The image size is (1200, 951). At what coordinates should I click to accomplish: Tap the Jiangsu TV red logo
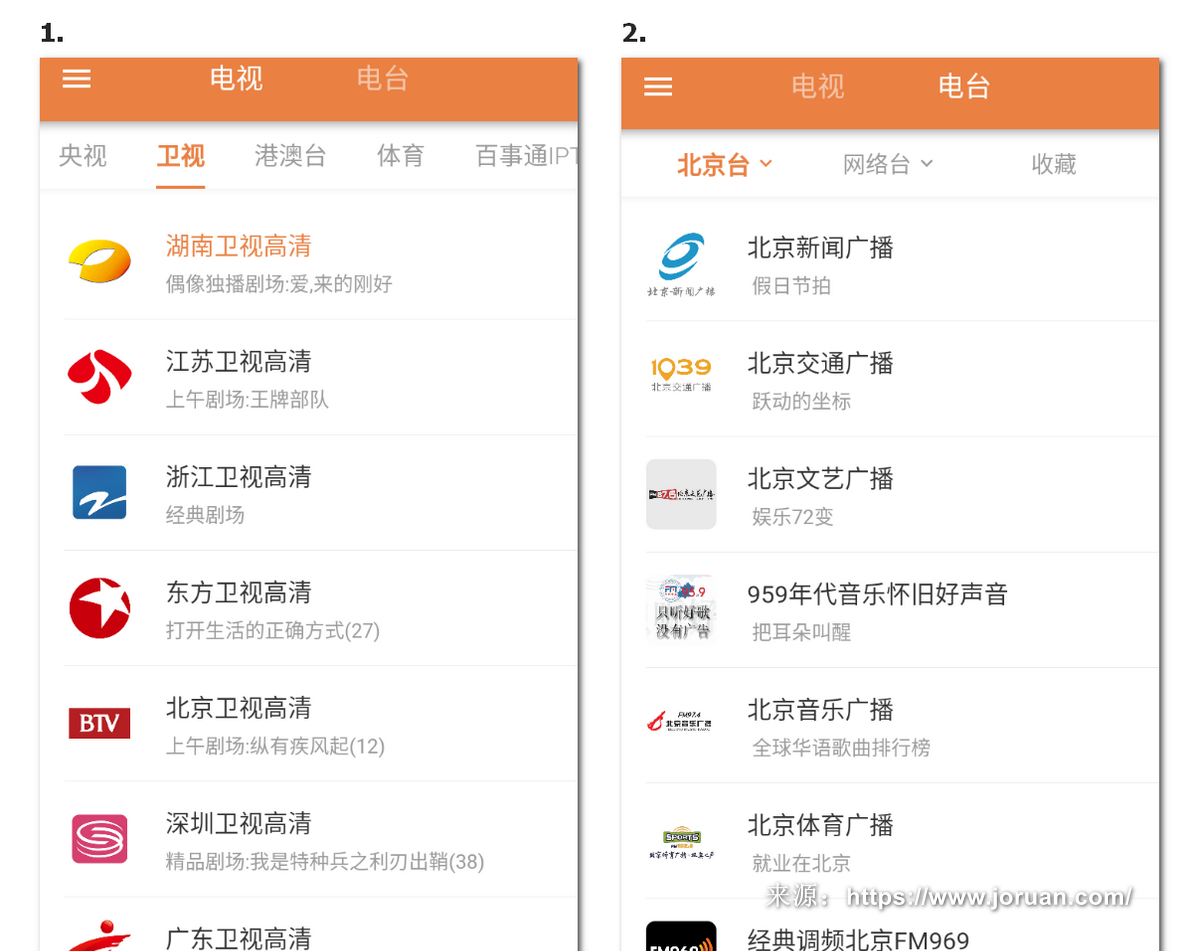pos(99,377)
